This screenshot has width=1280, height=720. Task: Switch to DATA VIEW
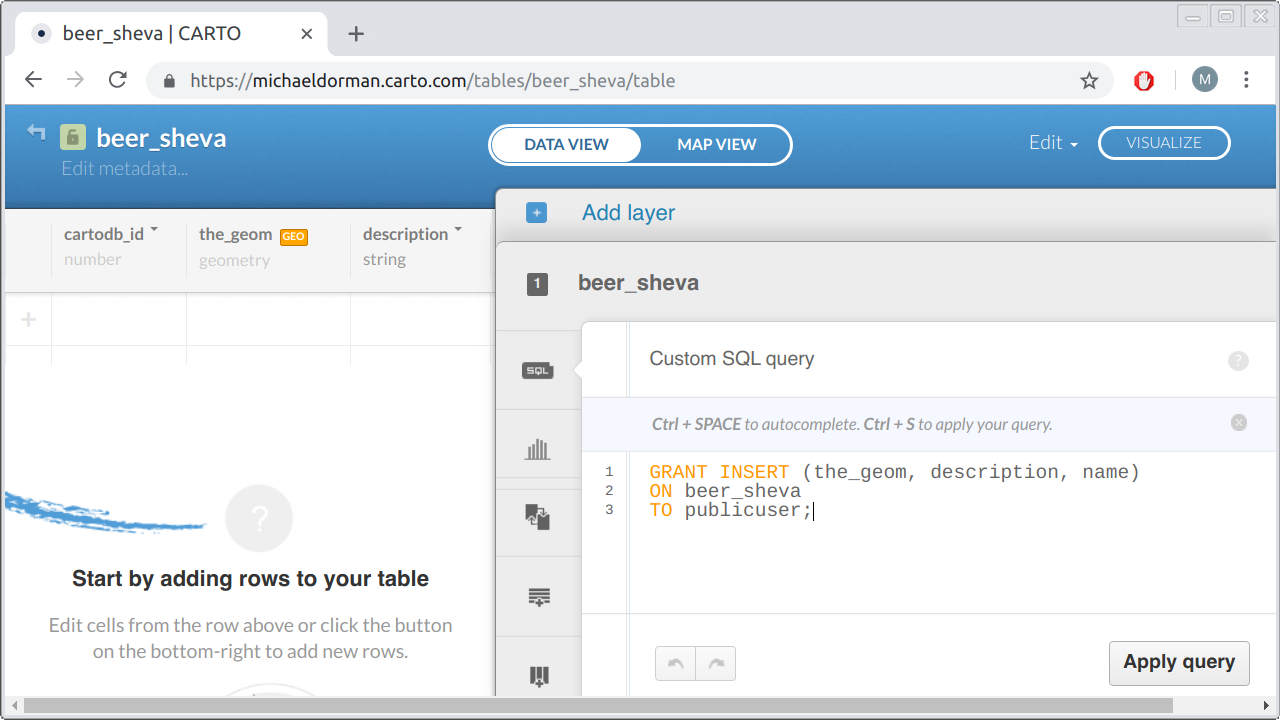[x=566, y=145]
